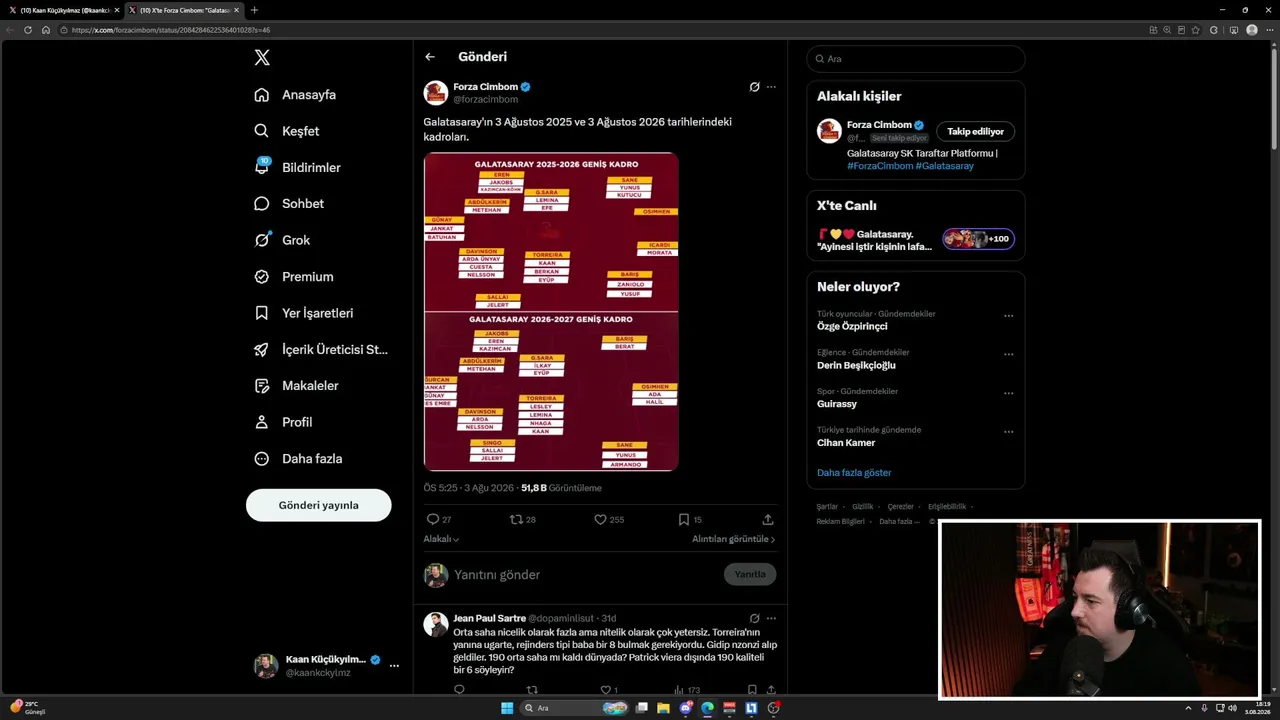Open Discord from the taskbar

tap(686, 708)
